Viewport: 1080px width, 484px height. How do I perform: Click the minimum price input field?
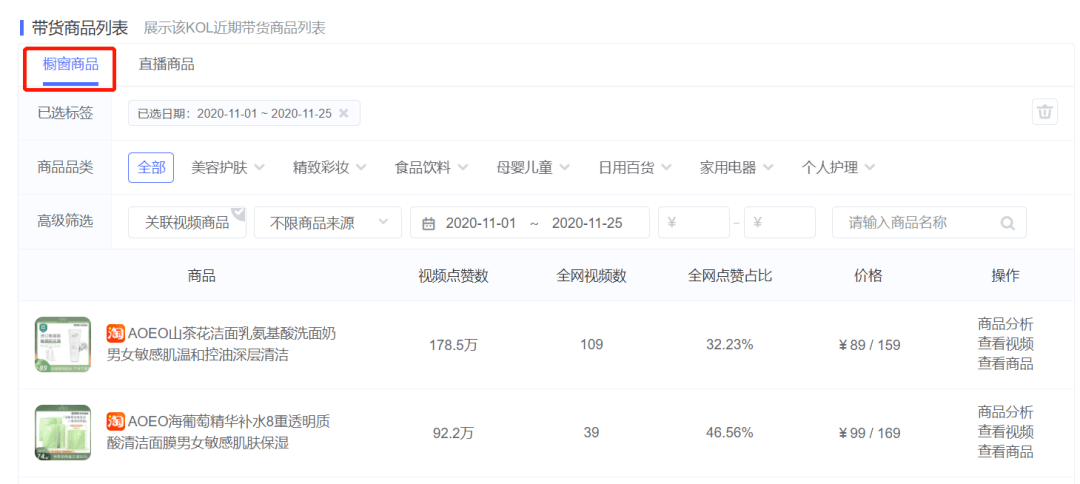(x=693, y=223)
